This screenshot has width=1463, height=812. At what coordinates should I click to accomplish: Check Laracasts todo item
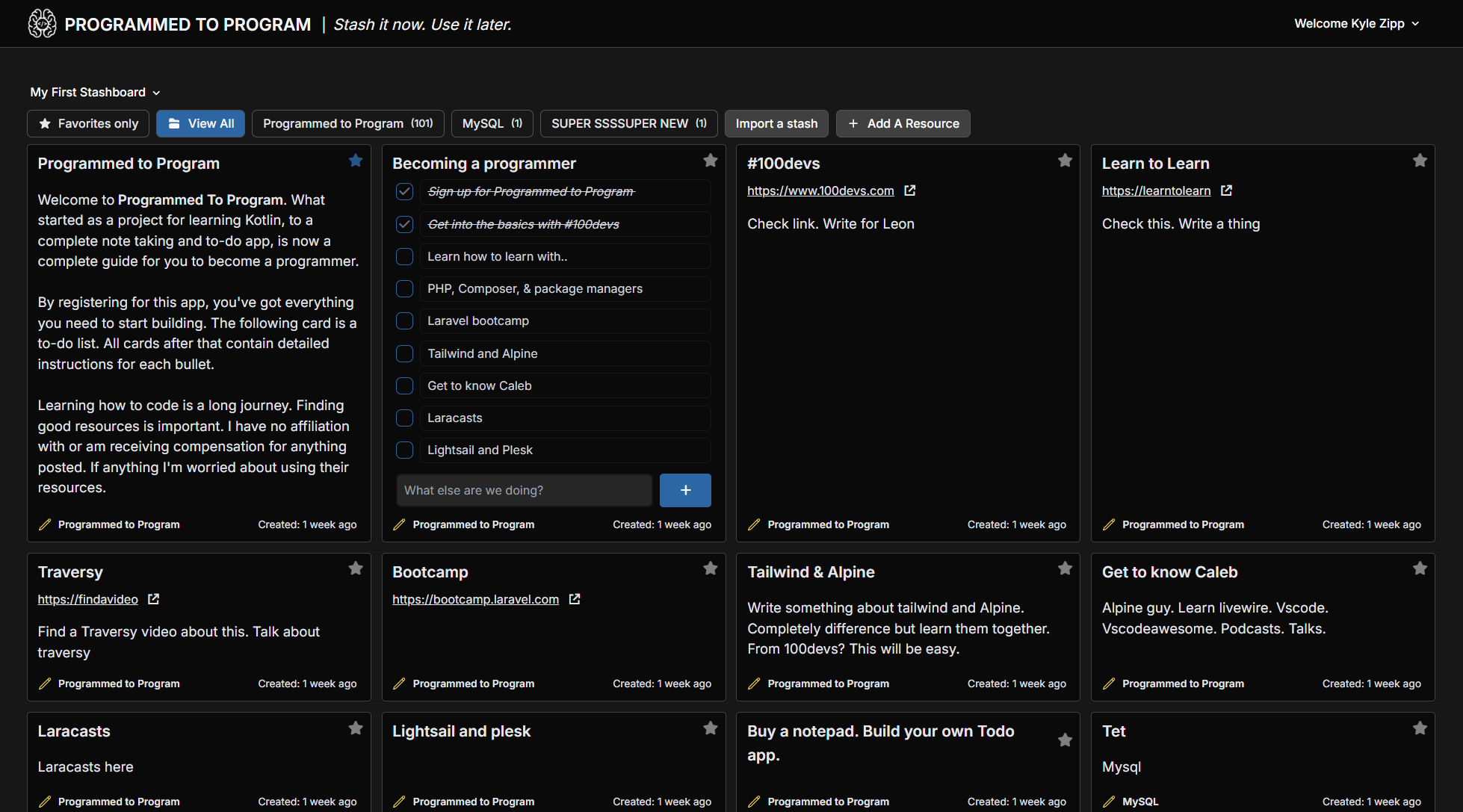coord(404,418)
